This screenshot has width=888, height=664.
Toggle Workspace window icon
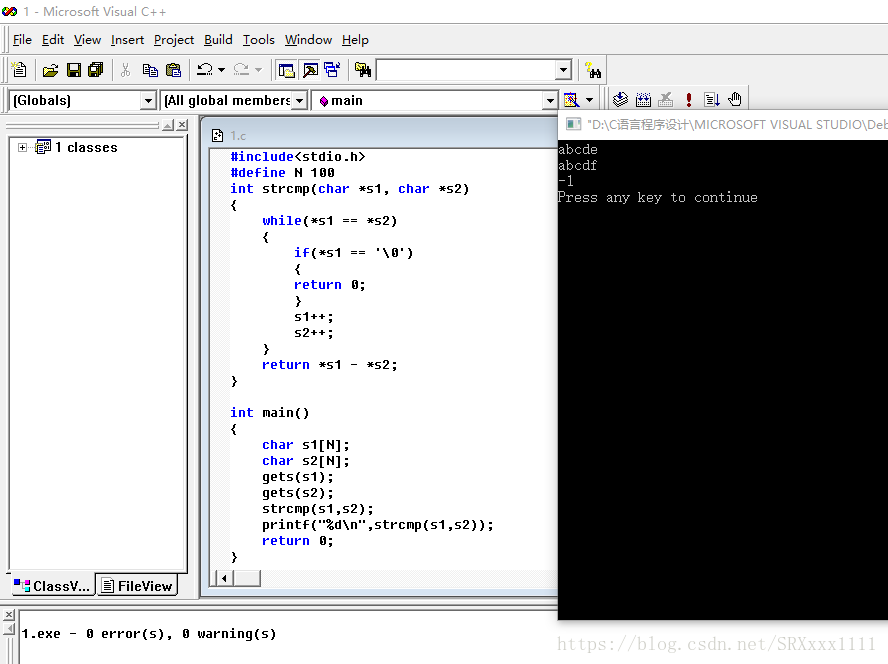287,70
